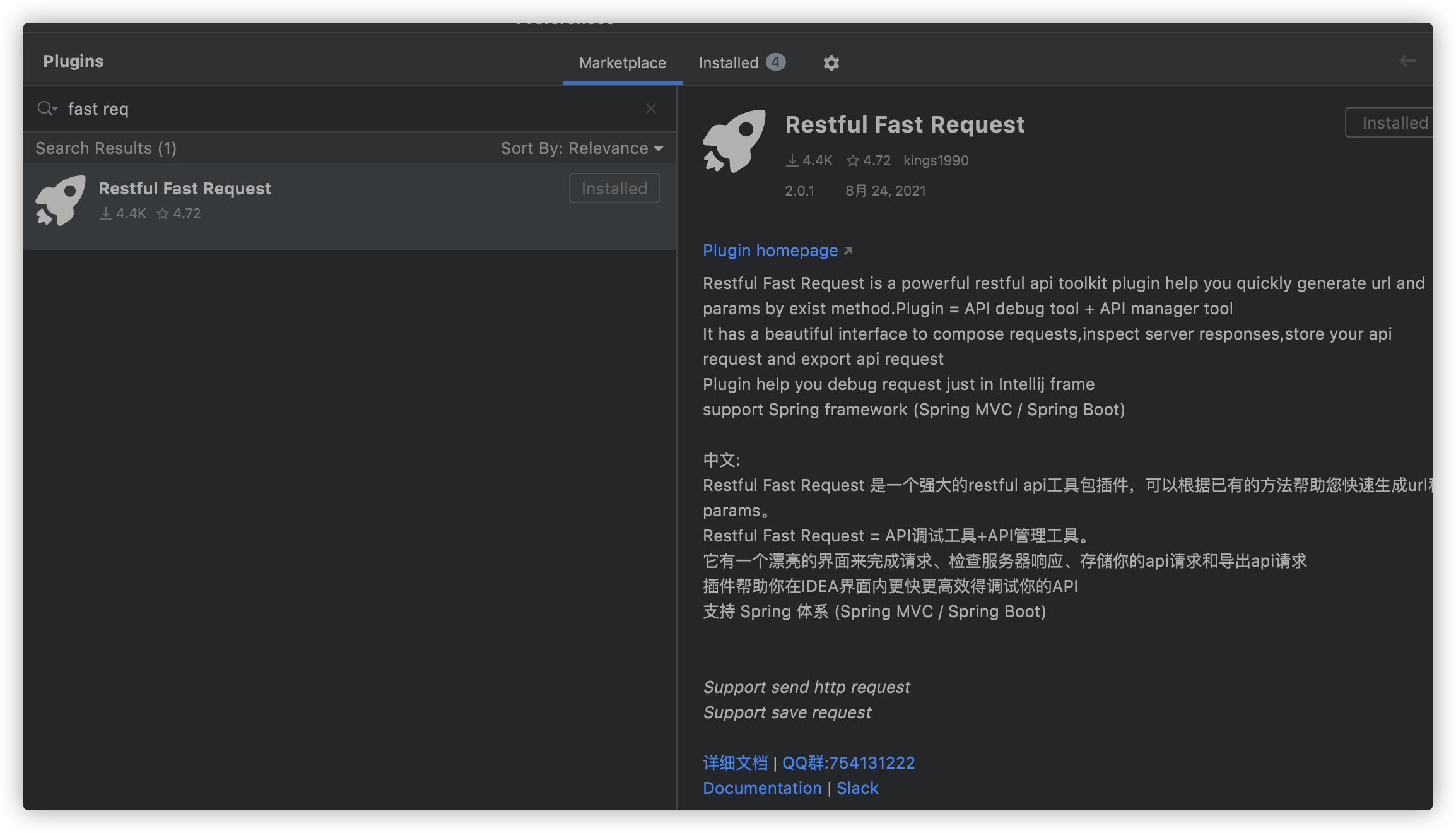Switch to the Marketplace tab
Screen dimensions: 1456x833
click(622, 62)
